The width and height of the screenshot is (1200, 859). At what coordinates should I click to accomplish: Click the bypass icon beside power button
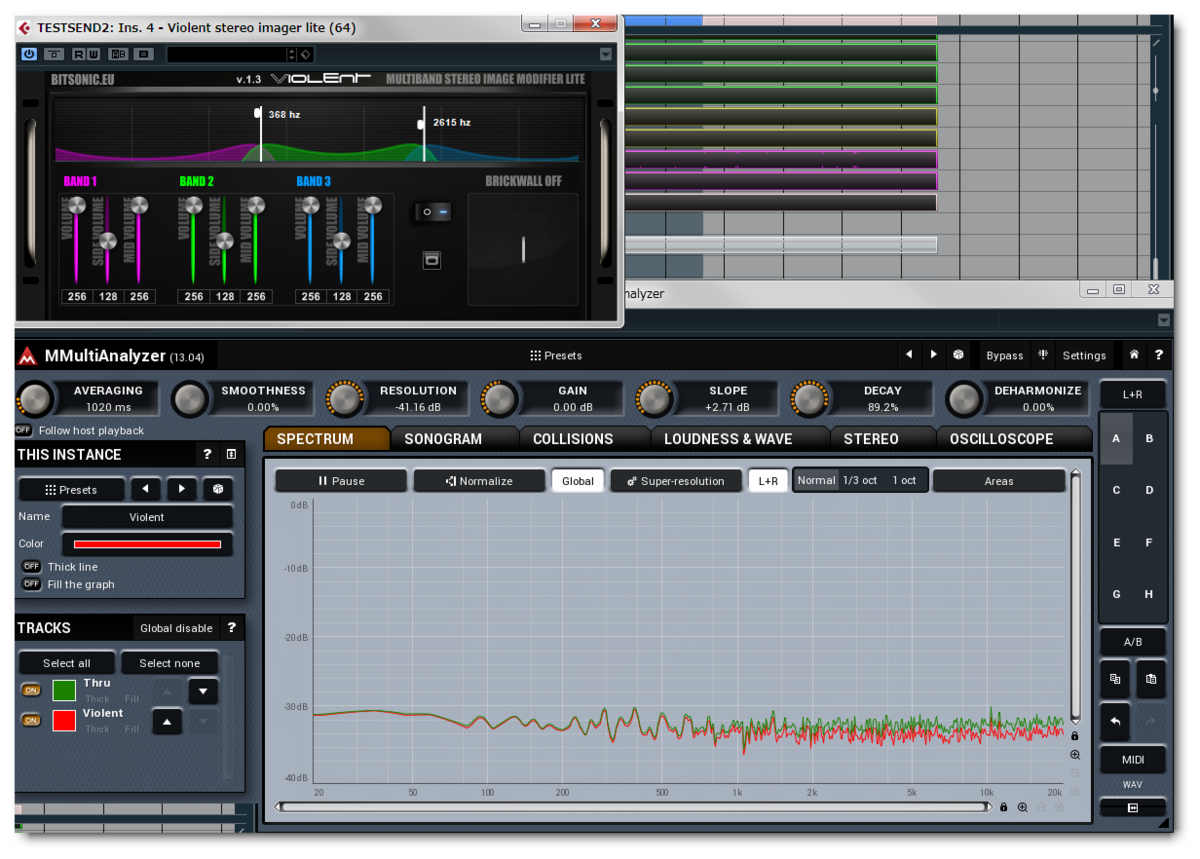tap(54, 54)
